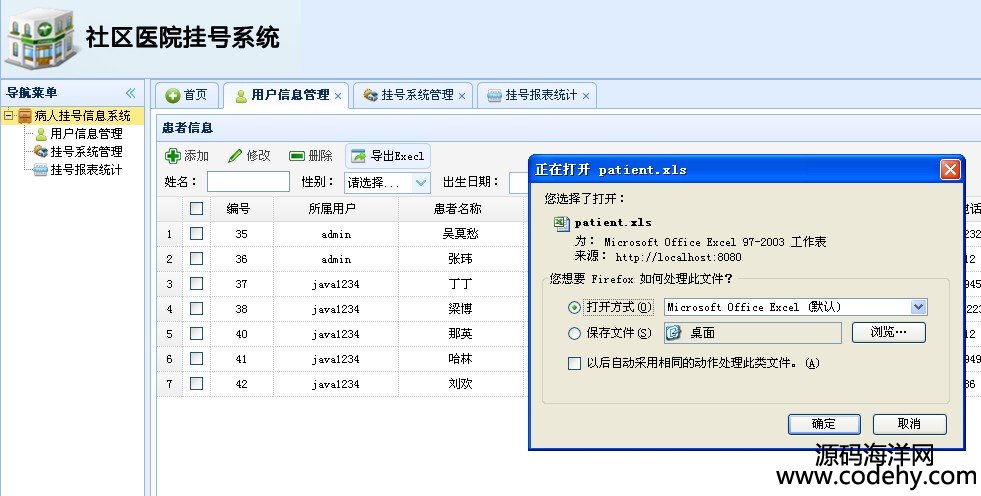
Task: Close the 挂号系统管理 tab
Action: (x=462, y=96)
